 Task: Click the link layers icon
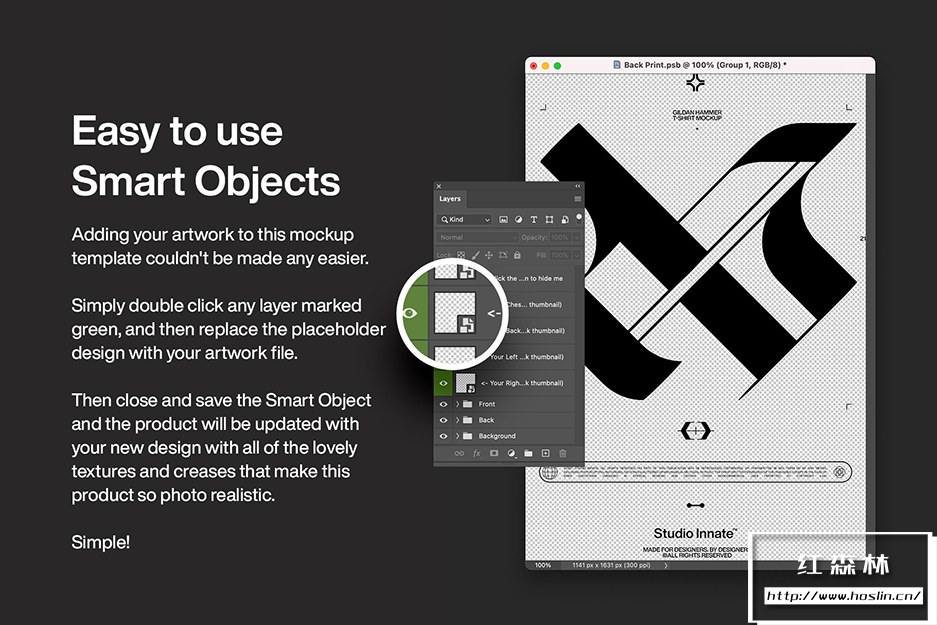point(459,454)
